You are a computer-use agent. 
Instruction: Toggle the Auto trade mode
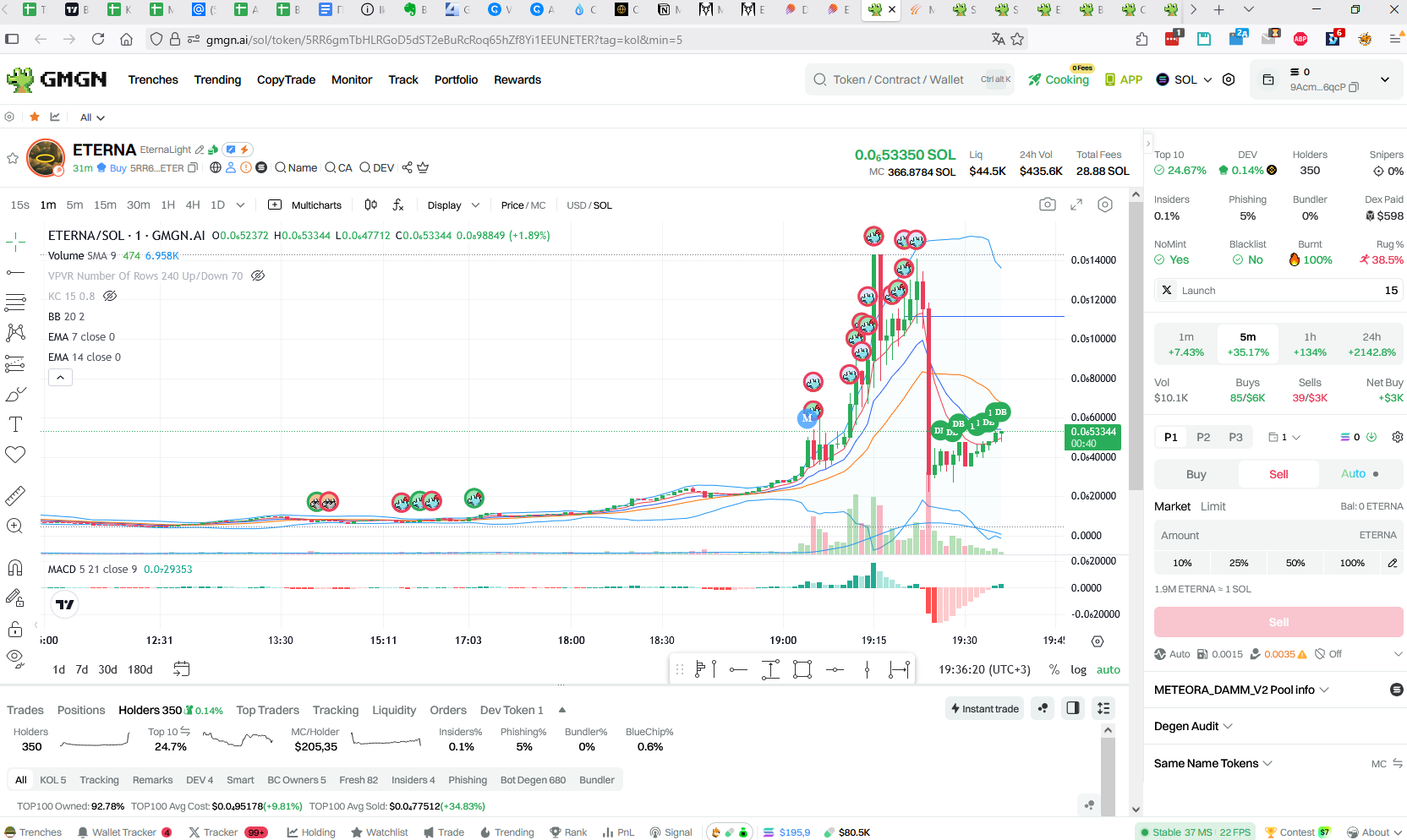(x=1360, y=474)
